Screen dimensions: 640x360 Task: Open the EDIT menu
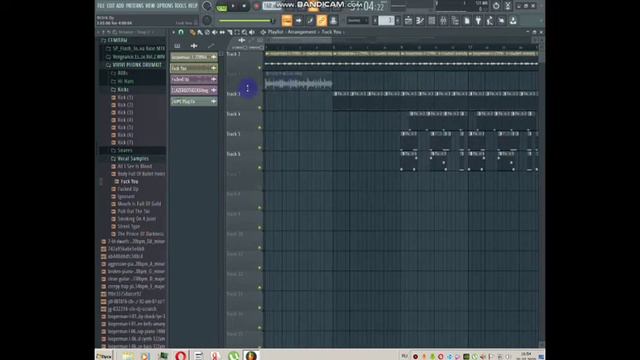[x=110, y=6]
